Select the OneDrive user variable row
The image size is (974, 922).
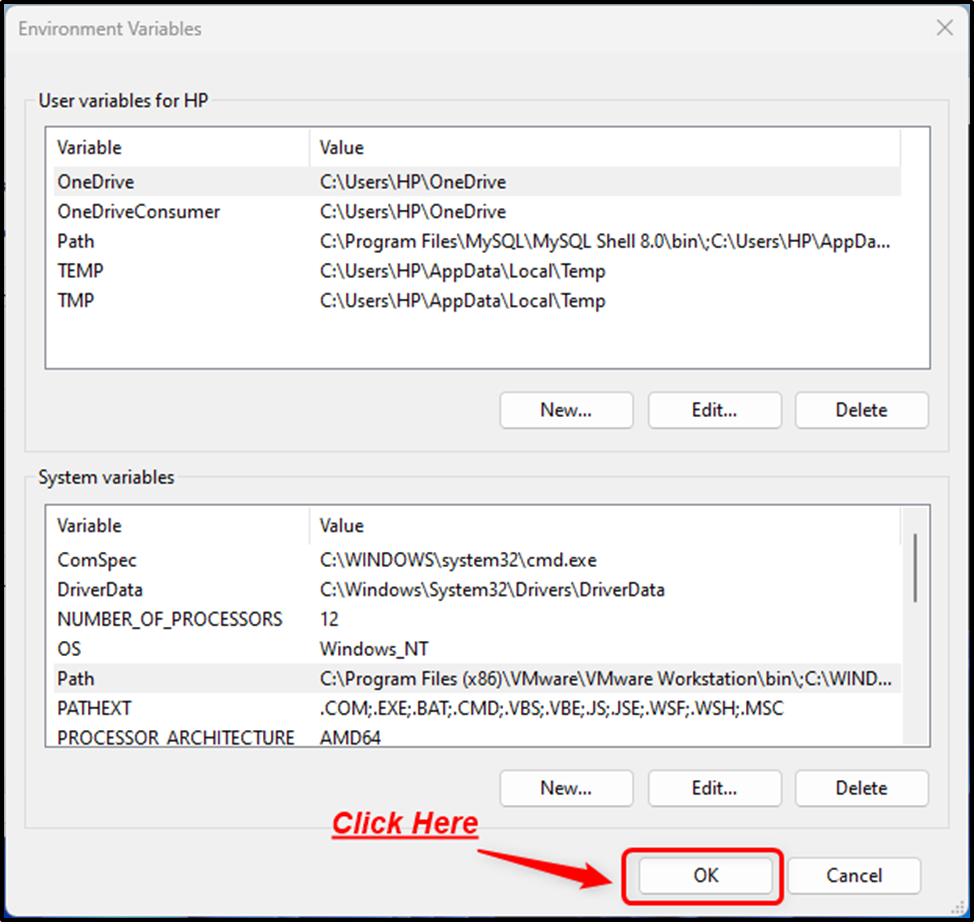click(x=477, y=181)
